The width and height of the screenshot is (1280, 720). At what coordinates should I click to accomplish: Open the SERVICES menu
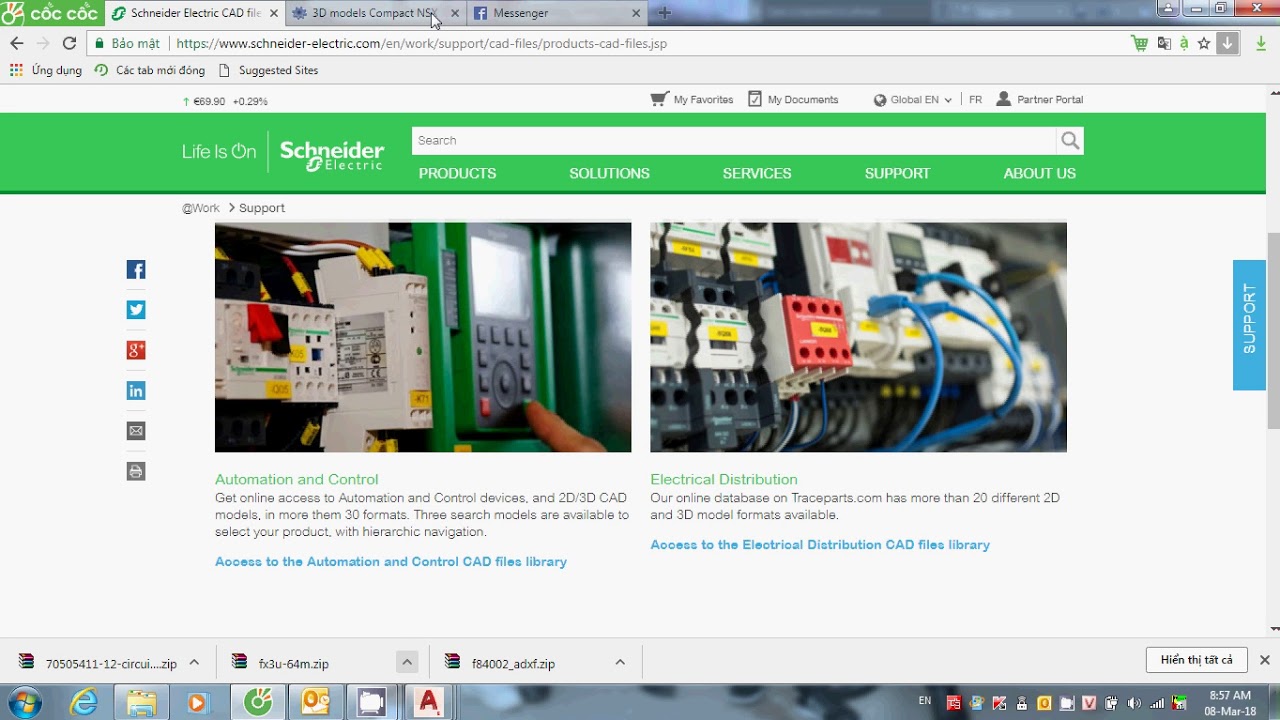click(x=757, y=173)
